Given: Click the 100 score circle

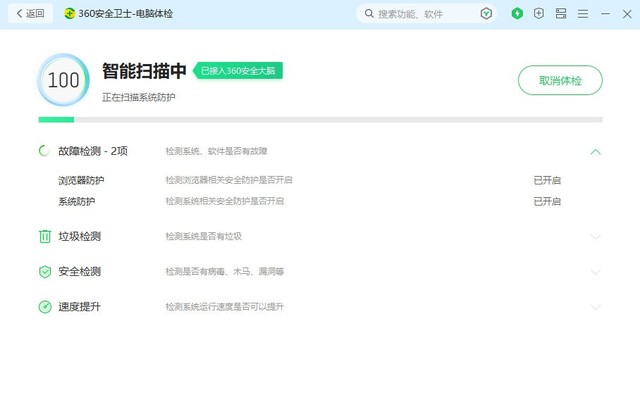Looking at the screenshot, I should 63,80.
